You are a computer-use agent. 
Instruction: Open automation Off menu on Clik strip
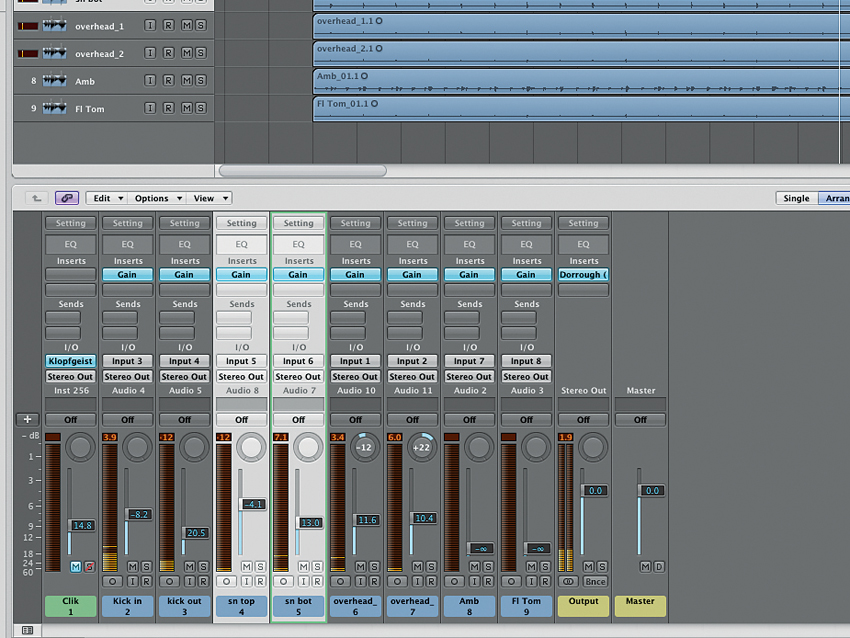click(70, 420)
